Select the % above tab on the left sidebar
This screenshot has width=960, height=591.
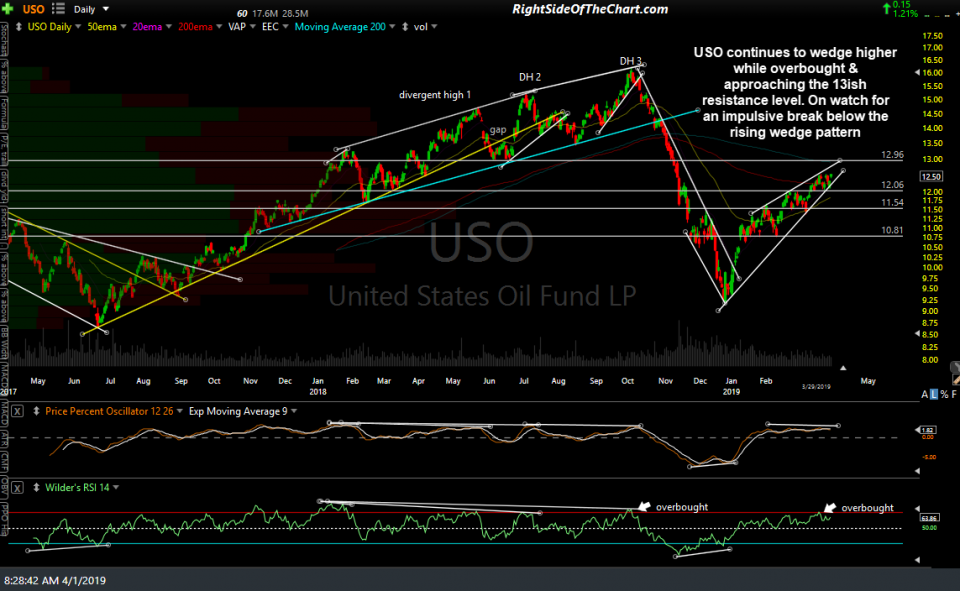tap(6, 73)
